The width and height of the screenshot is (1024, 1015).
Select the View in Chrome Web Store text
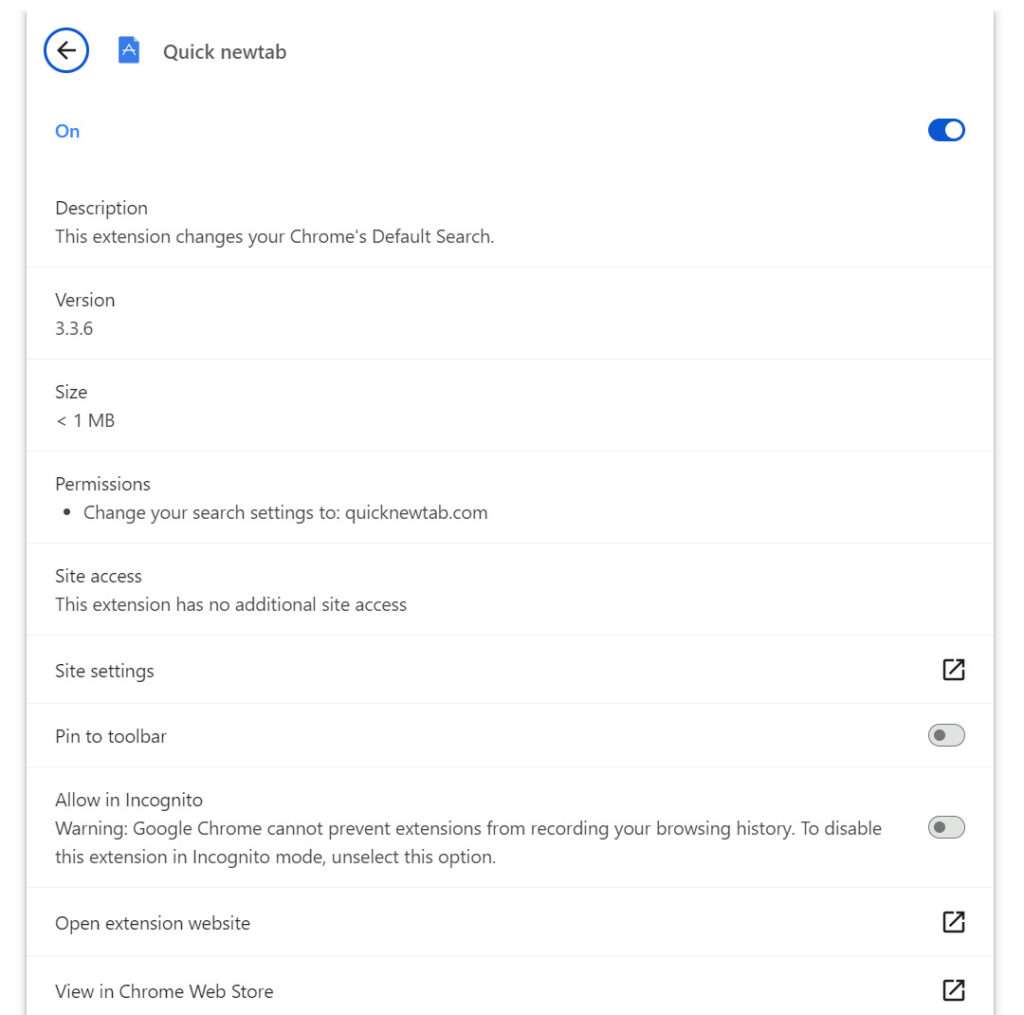[x=164, y=991]
